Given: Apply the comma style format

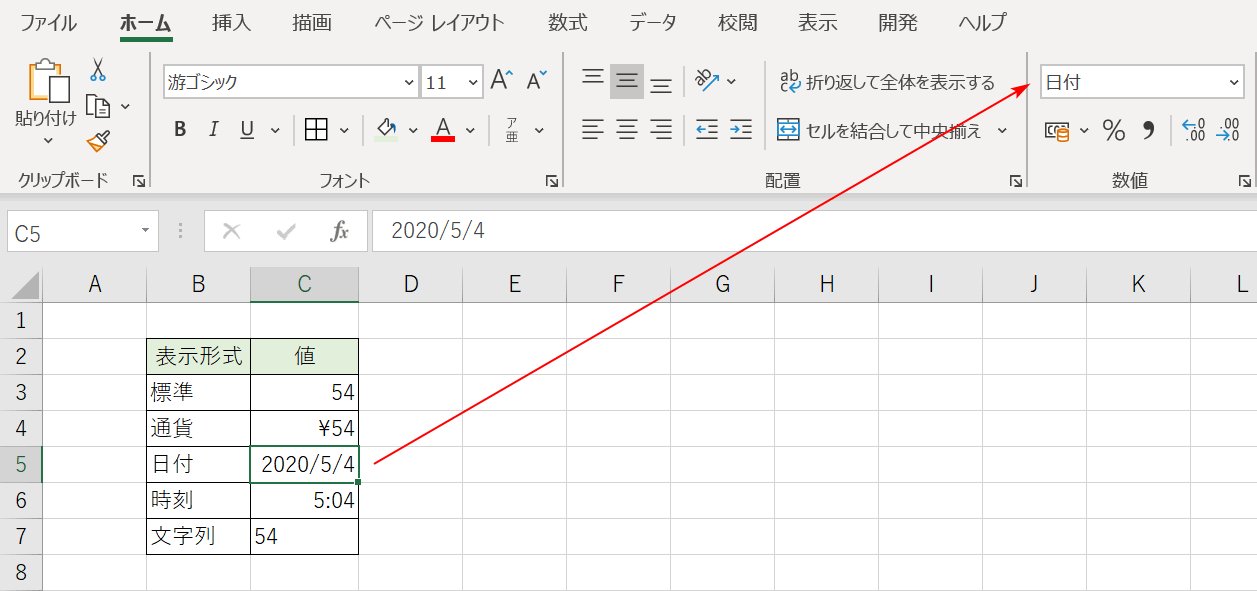Looking at the screenshot, I should click(1148, 129).
